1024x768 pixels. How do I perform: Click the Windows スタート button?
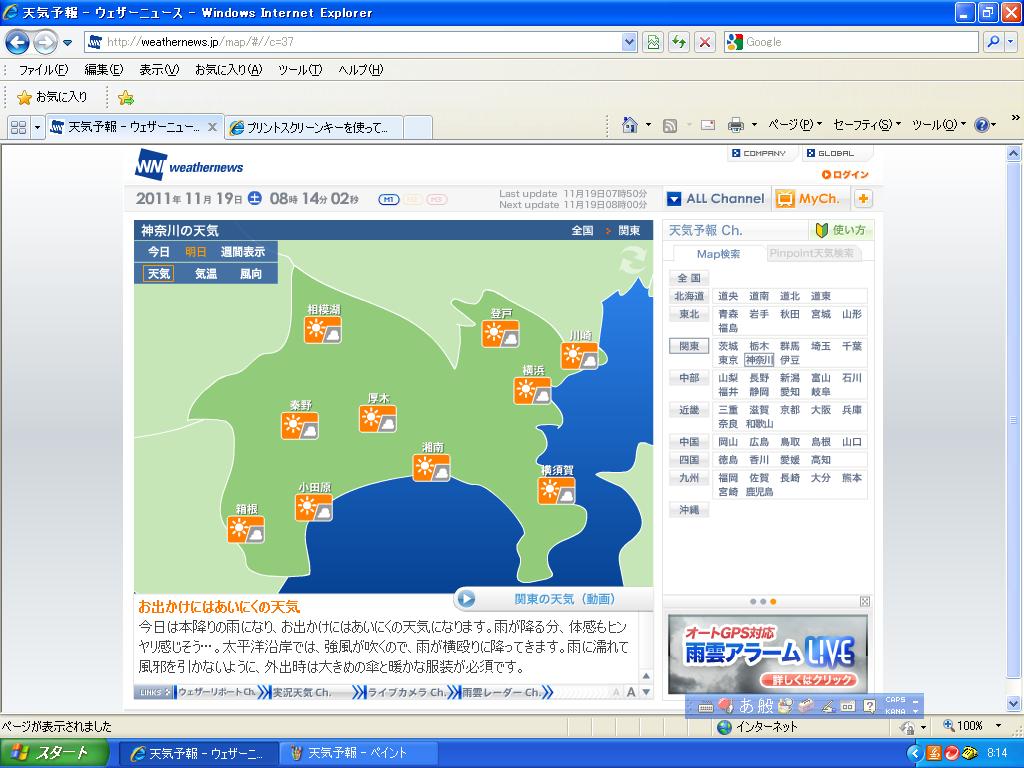click(x=54, y=753)
